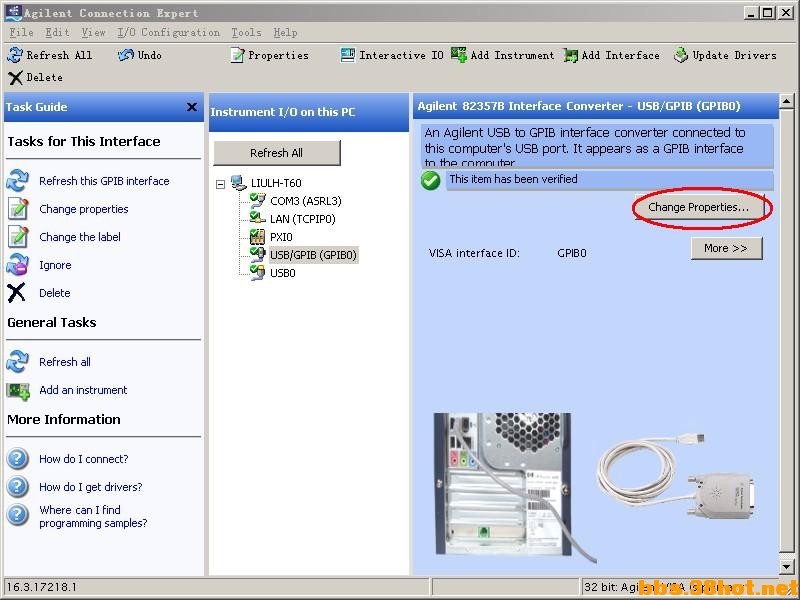
Task: Click the Change the label task icon
Action: pos(17,237)
